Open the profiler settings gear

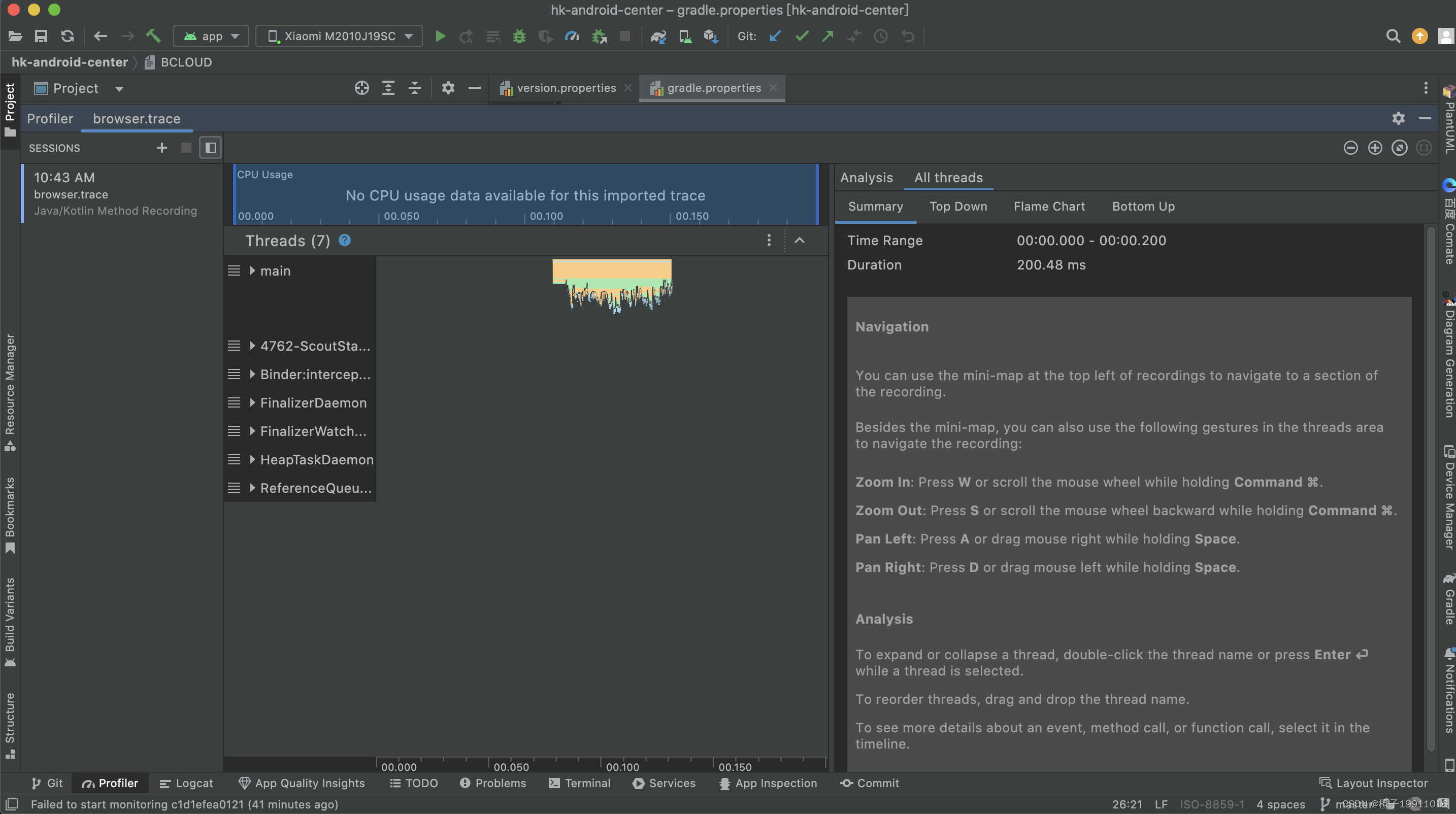pyautogui.click(x=1398, y=119)
